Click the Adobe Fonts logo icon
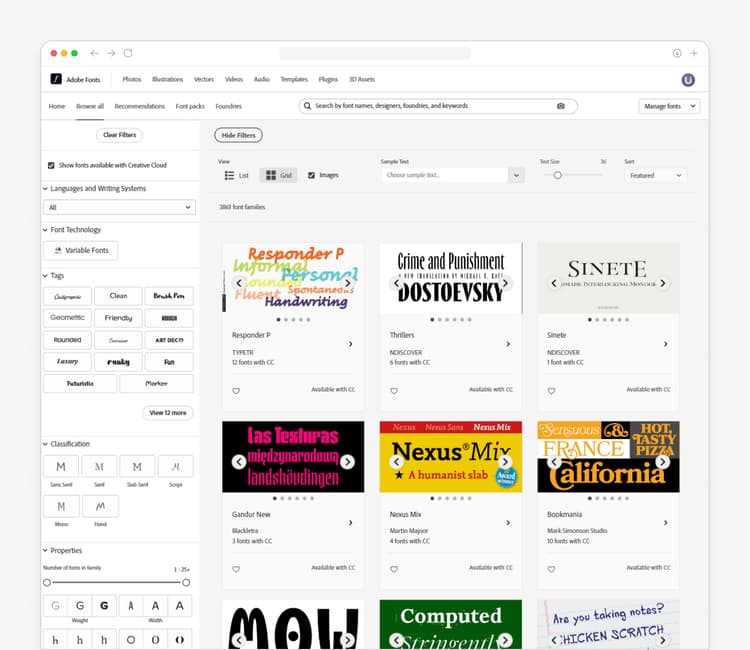 click(56, 79)
